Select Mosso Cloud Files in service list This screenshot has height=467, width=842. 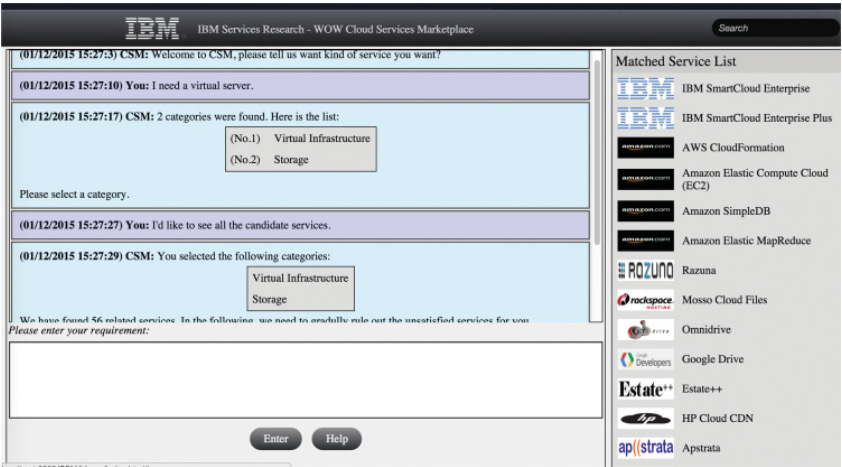[x=724, y=300]
